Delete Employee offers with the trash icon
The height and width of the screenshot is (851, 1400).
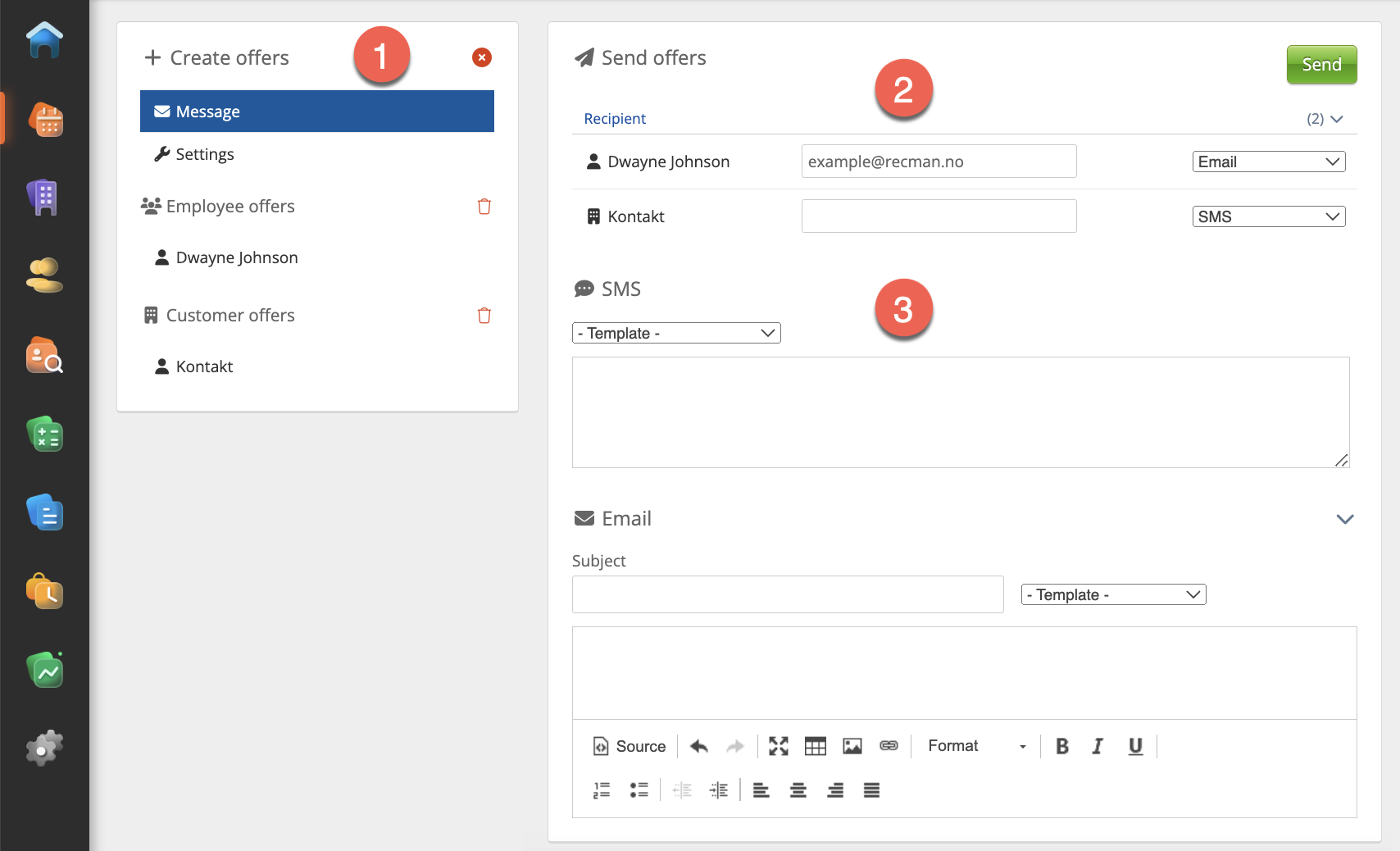pyautogui.click(x=484, y=207)
